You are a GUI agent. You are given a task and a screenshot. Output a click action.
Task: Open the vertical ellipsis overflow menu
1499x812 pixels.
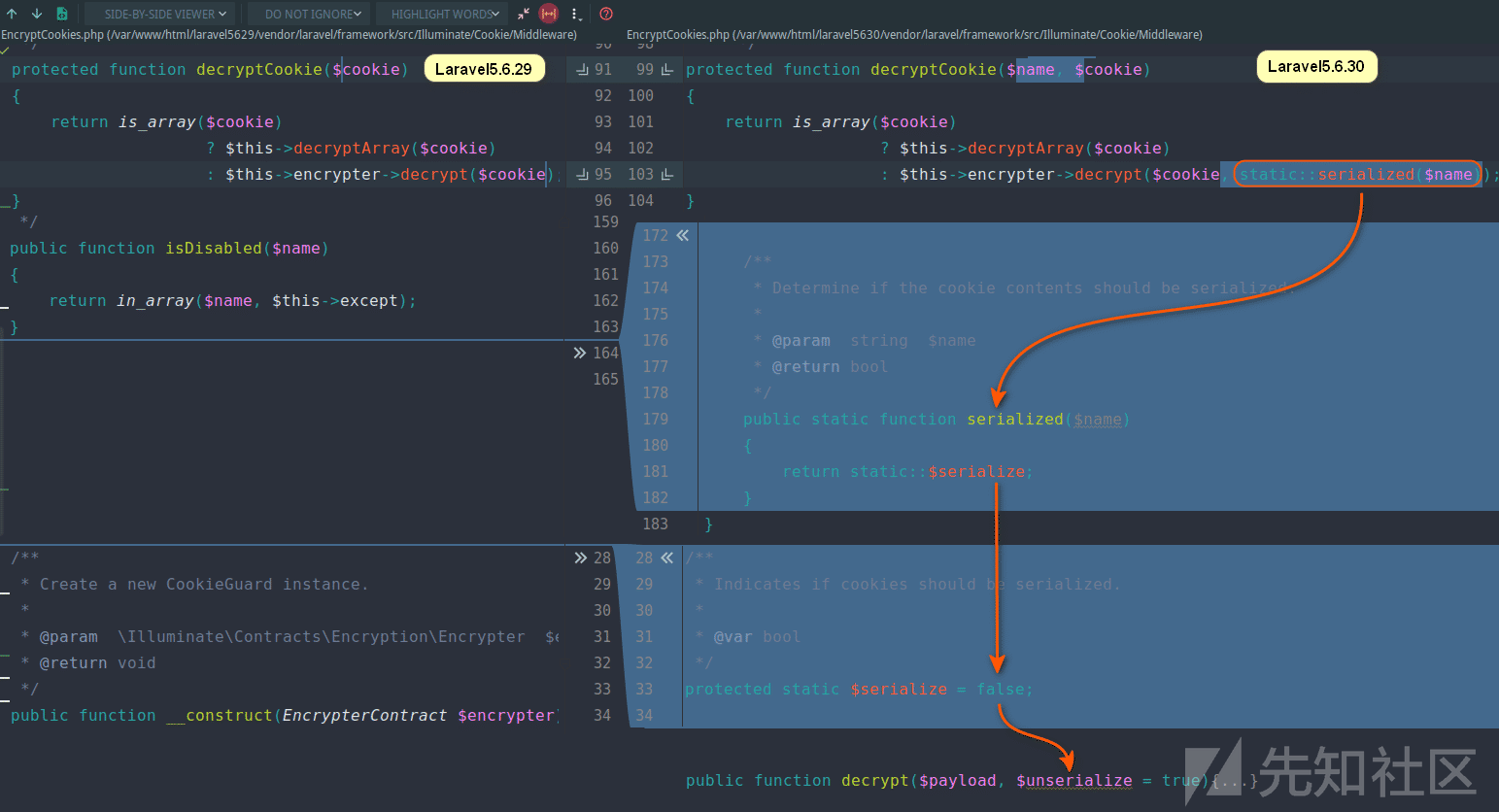[575, 14]
